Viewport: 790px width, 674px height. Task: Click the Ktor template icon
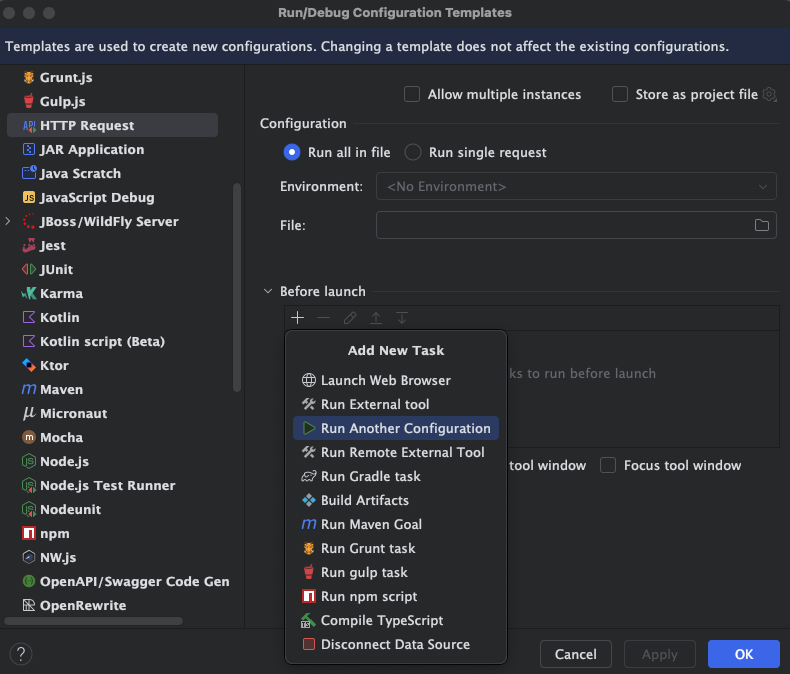(x=29, y=365)
